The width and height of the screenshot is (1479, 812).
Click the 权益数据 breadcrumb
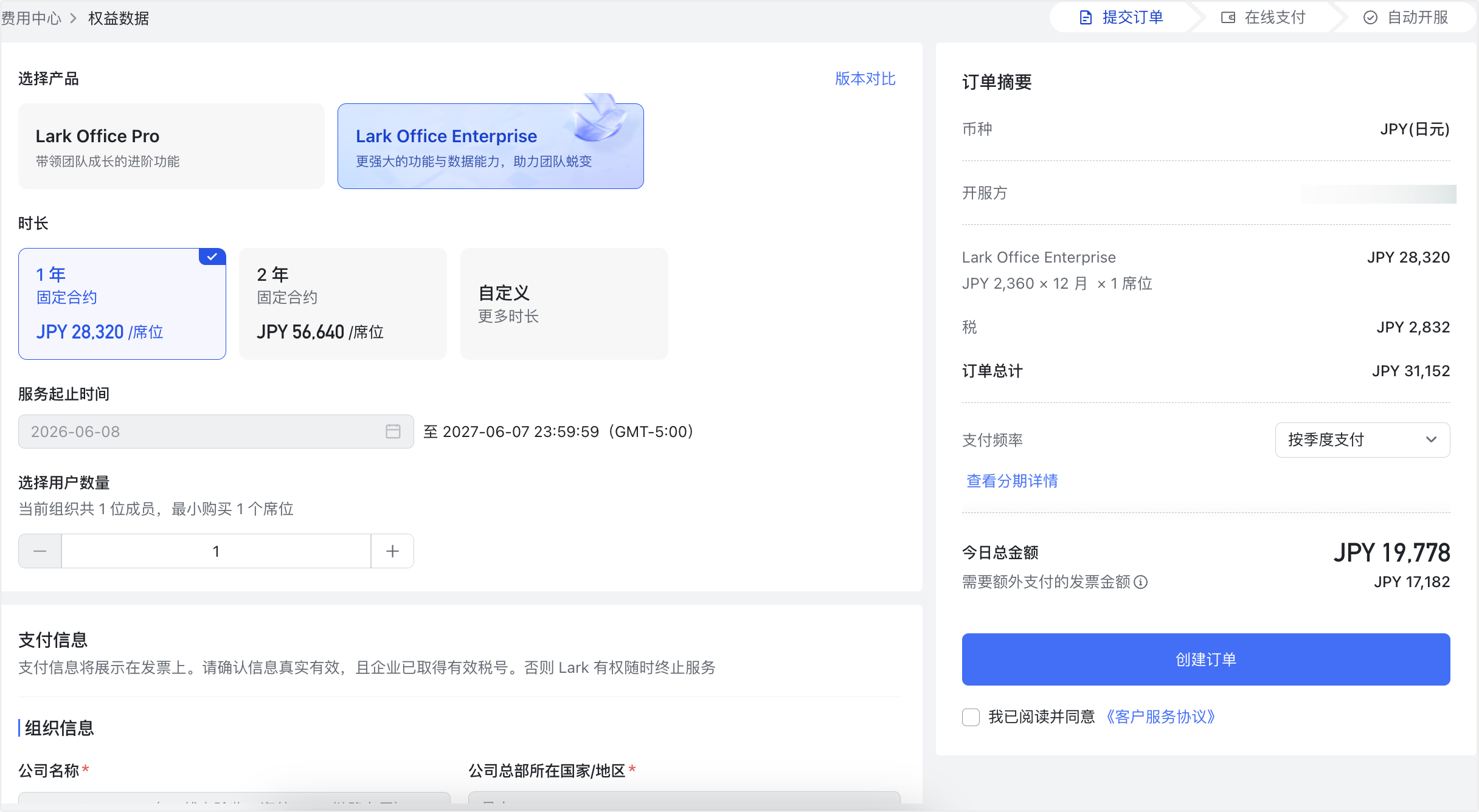(119, 18)
